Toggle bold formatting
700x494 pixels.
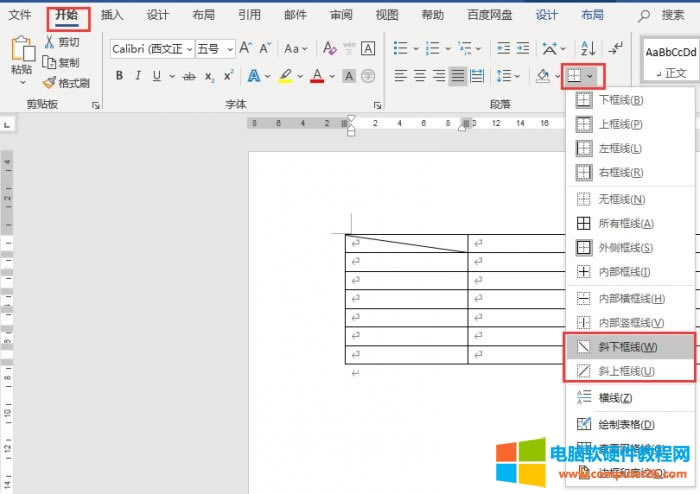coord(120,76)
